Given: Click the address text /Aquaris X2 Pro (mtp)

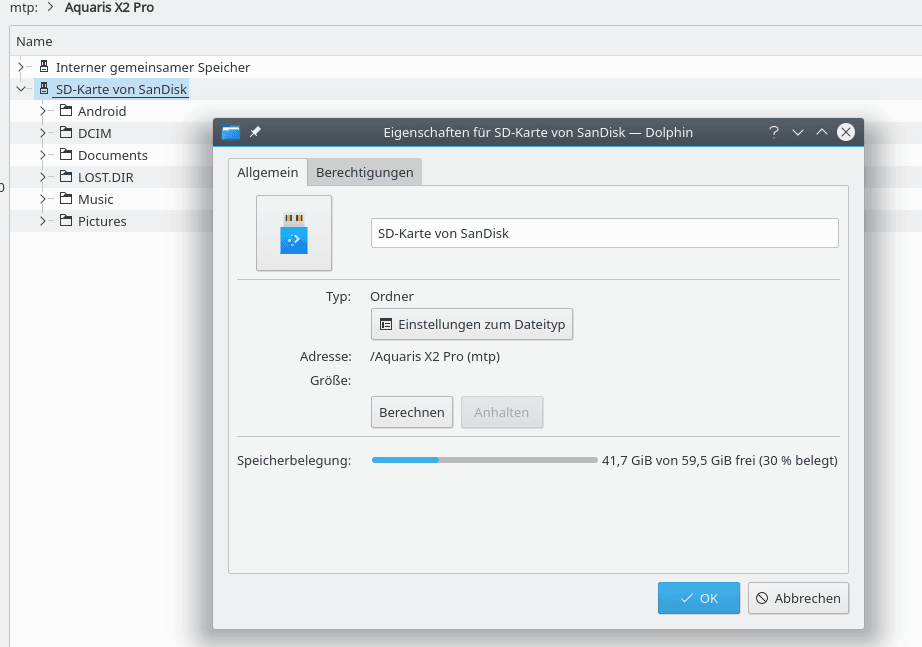Looking at the screenshot, I should coord(435,356).
